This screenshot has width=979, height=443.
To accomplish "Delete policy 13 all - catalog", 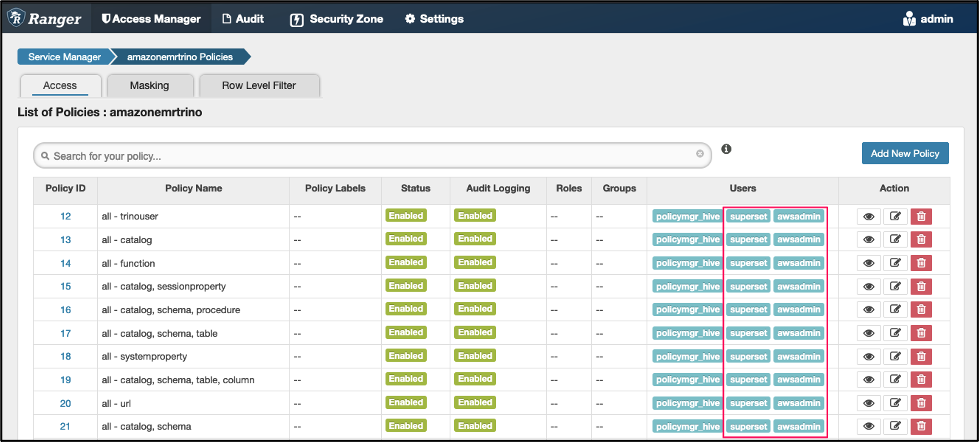I will click(x=921, y=240).
